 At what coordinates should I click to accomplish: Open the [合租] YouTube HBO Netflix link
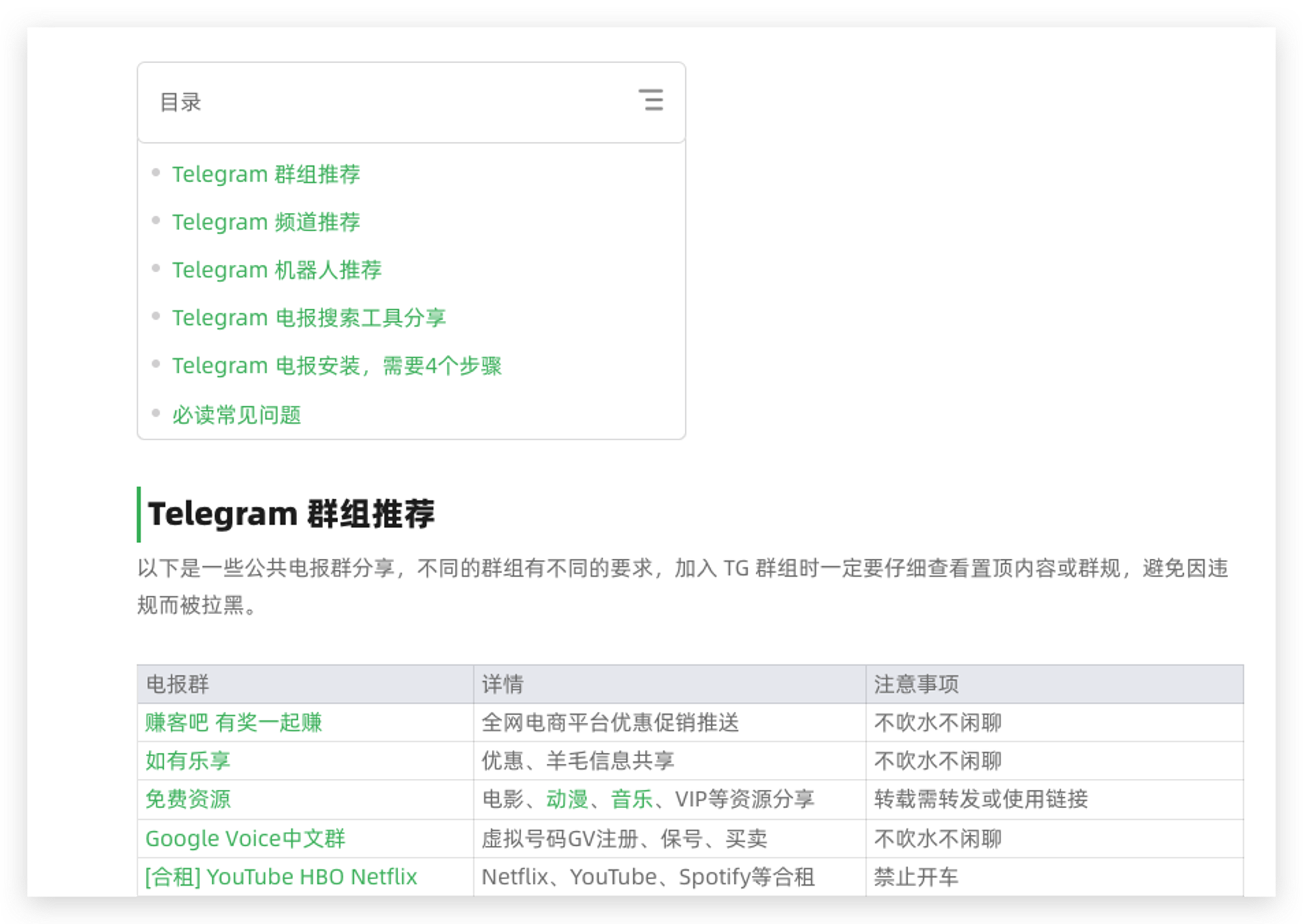[x=281, y=877]
